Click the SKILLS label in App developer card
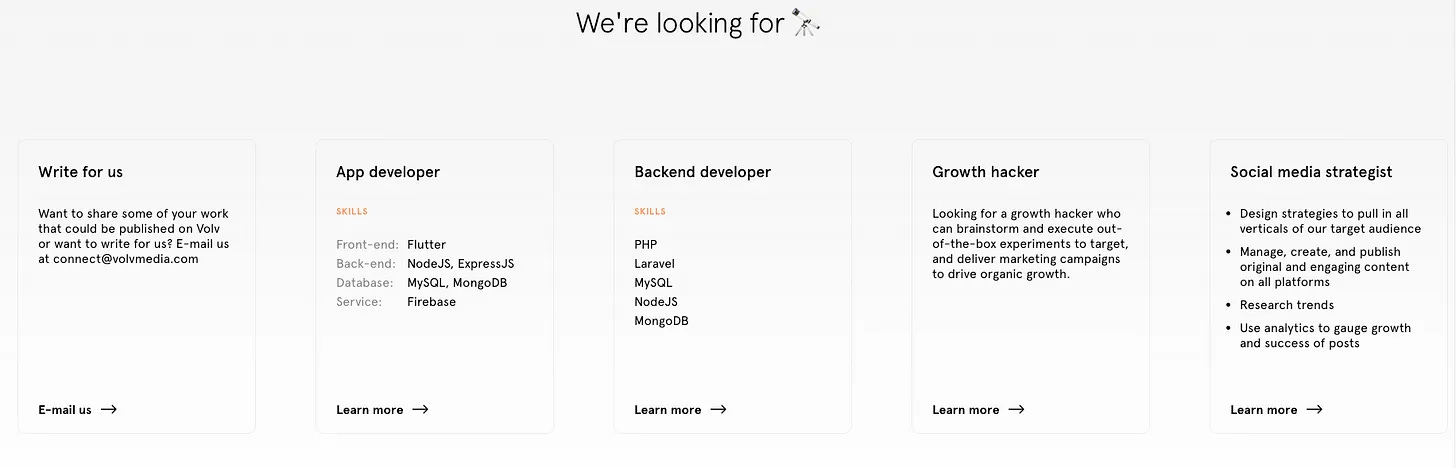The height and width of the screenshot is (468, 1456). click(x=352, y=212)
